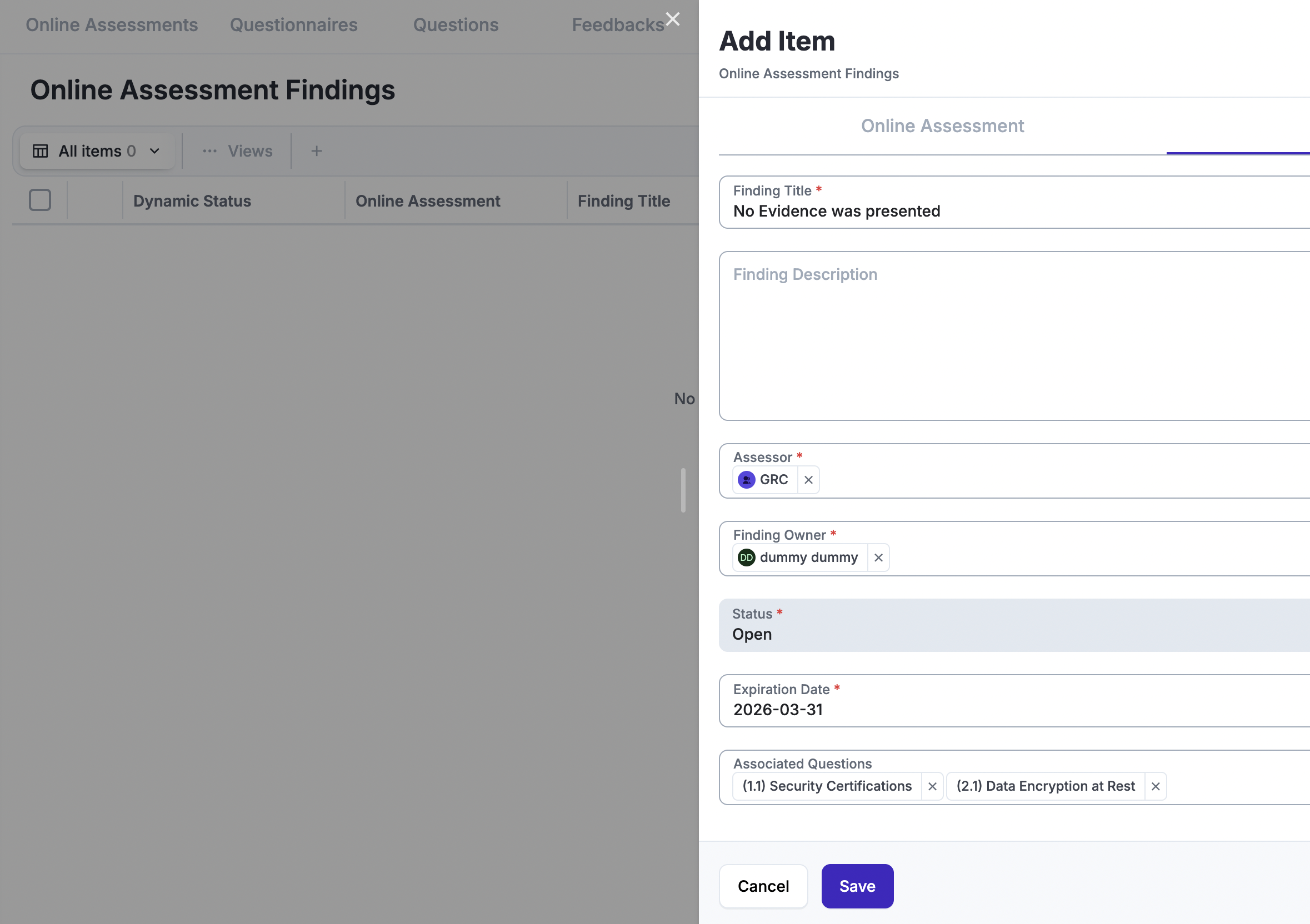1310x924 pixels.
Task: Expand the All items dropdown chevron
Action: tap(154, 151)
